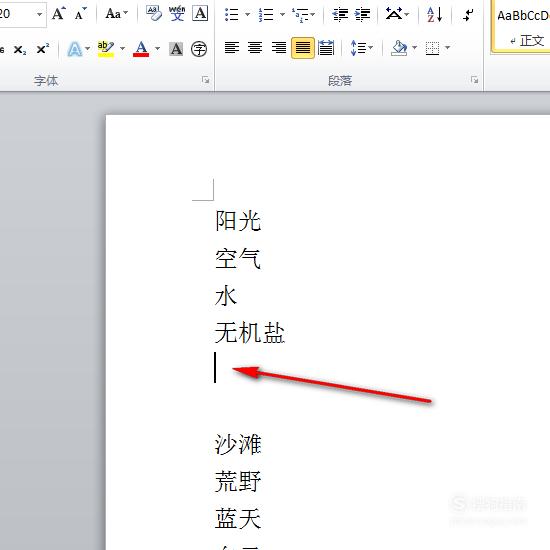The image size is (550, 550).
Task: Open the Change Case (Aa) menu
Action: pos(116,14)
